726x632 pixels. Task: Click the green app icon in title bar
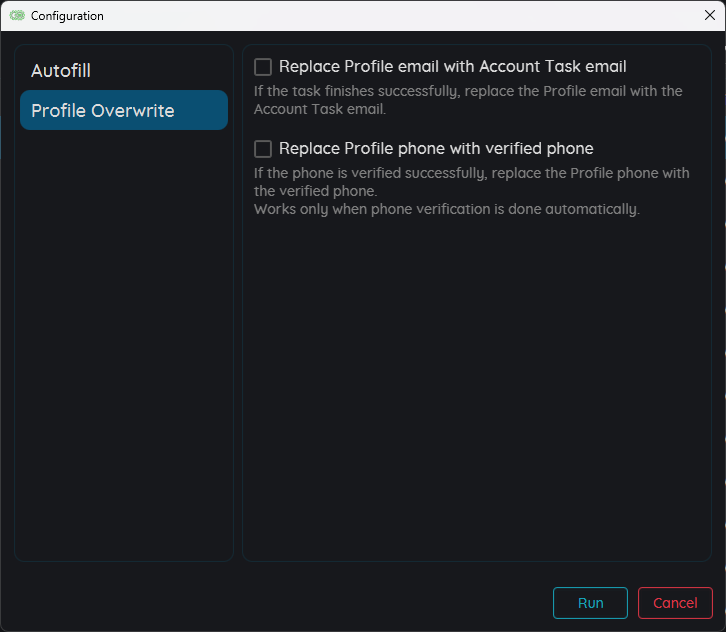16,16
